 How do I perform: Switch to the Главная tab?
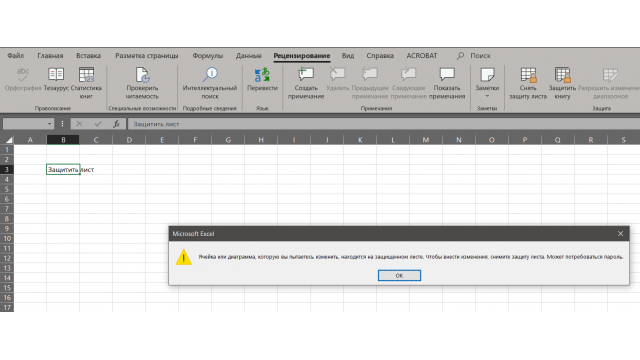(x=50, y=56)
